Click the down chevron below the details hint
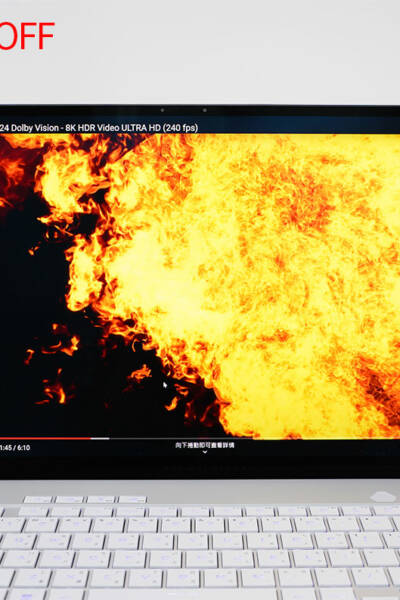Screen dimensions: 400x600 tap(205, 452)
